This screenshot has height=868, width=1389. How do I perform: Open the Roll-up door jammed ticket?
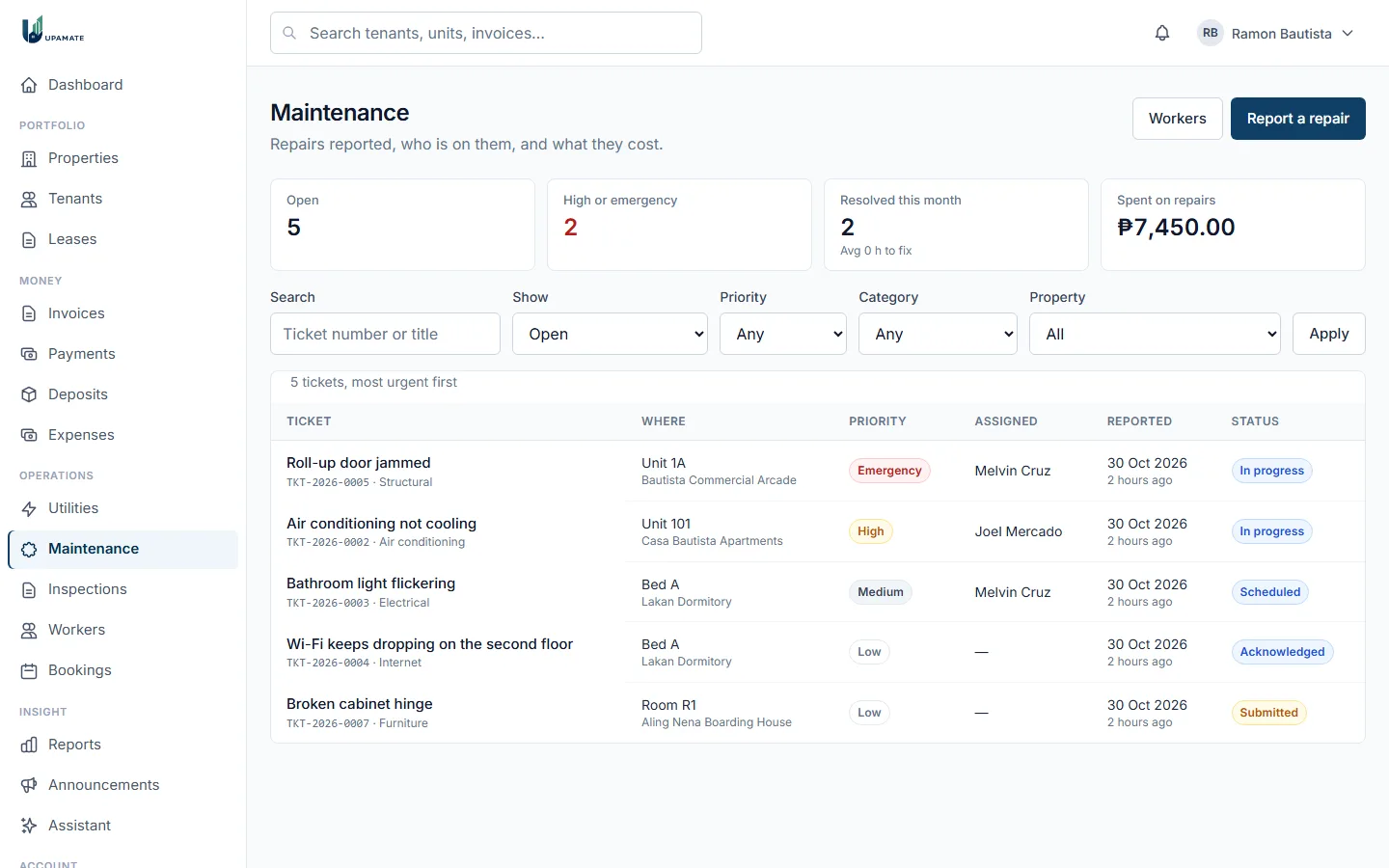(x=359, y=463)
